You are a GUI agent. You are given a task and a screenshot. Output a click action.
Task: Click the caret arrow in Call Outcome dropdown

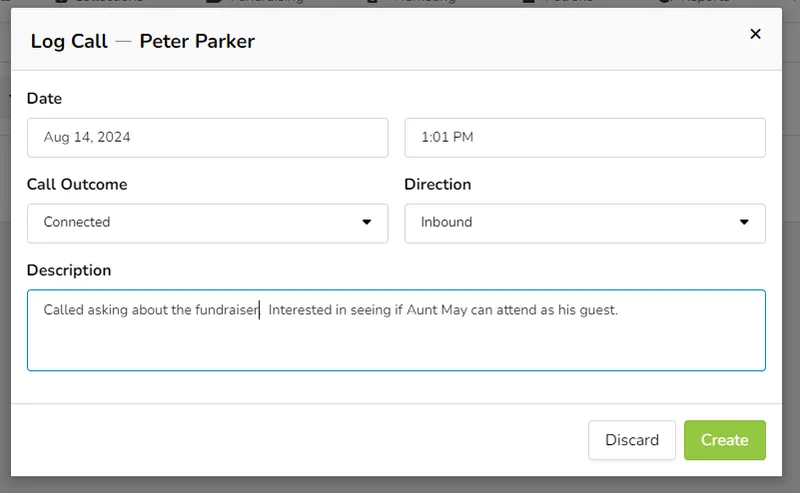click(367, 222)
